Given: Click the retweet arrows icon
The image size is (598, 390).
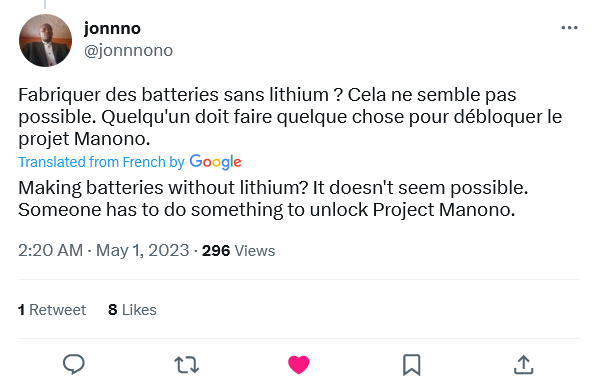Looking at the screenshot, I should [x=186, y=364].
